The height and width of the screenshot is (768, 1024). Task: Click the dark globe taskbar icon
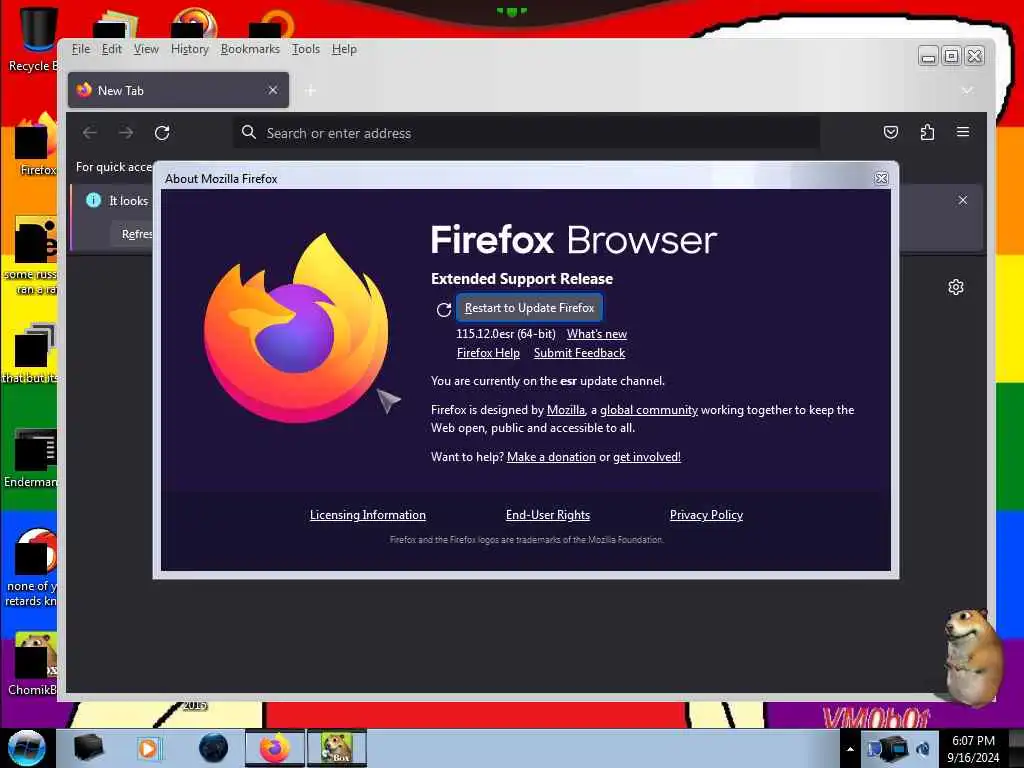213,748
